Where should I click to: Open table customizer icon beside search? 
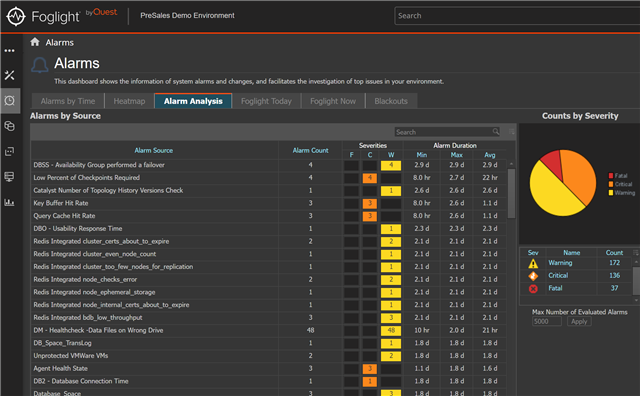click(511, 131)
